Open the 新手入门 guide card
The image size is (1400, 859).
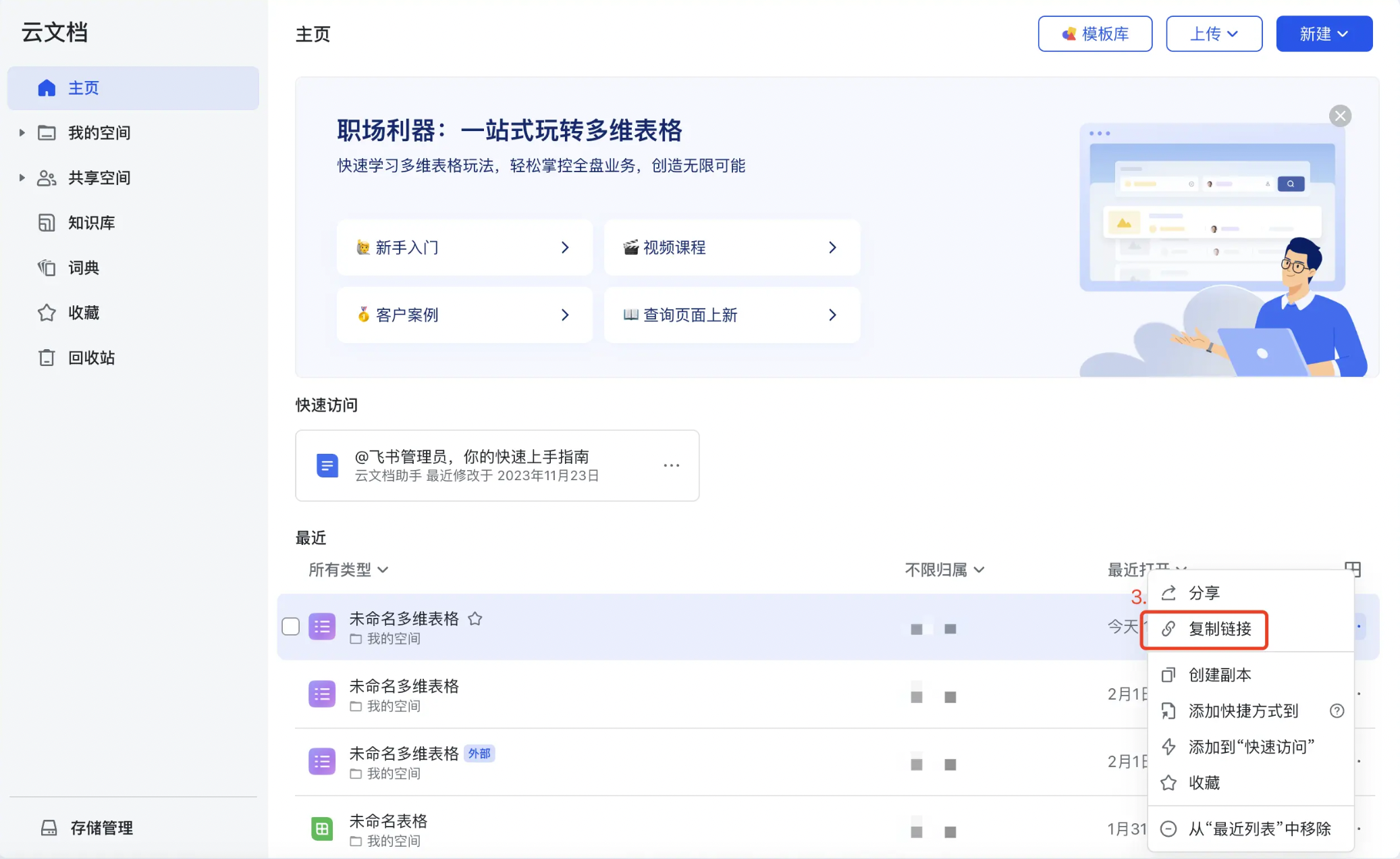(x=464, y=247)
